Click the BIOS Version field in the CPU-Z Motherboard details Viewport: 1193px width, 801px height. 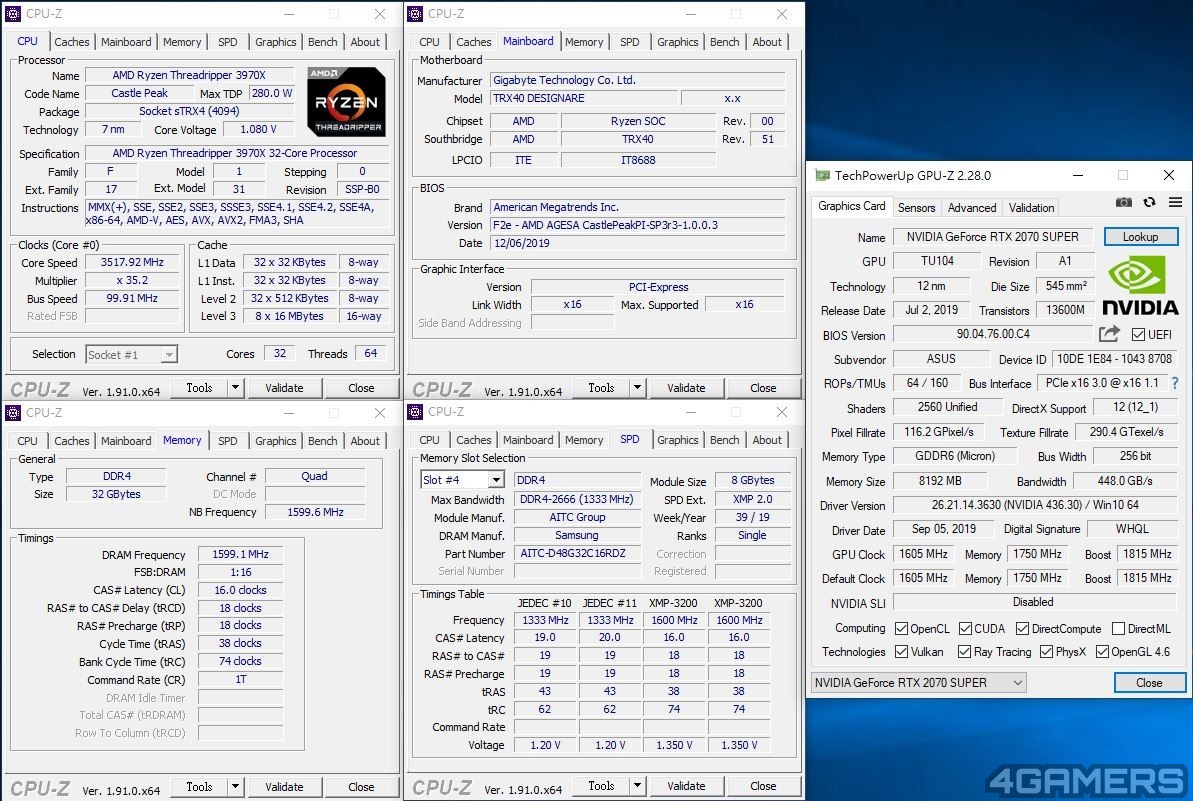[638, 225]
